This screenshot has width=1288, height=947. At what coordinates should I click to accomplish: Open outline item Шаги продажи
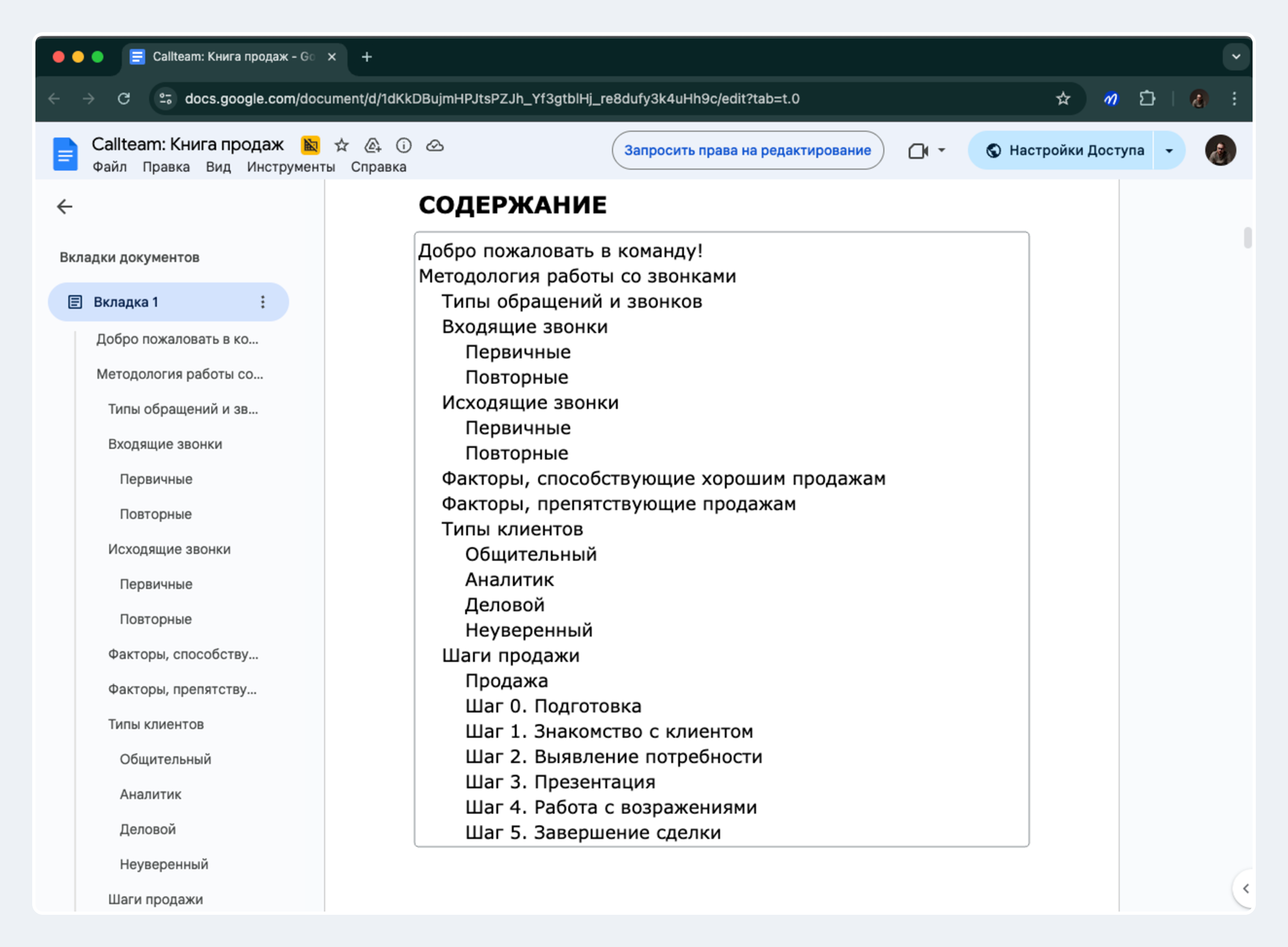coord(155,899)
